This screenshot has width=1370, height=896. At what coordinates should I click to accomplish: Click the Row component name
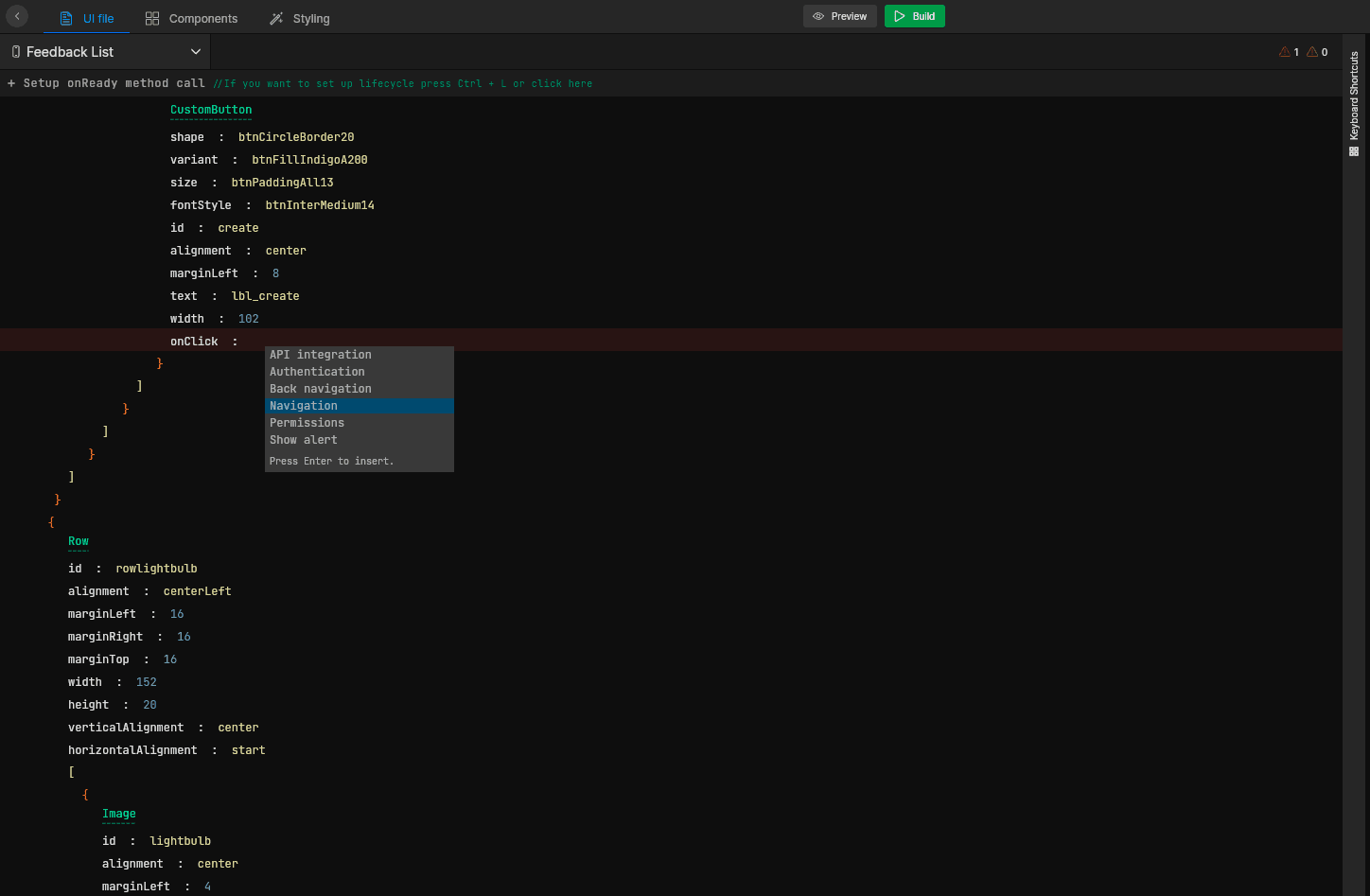[79, 541]
